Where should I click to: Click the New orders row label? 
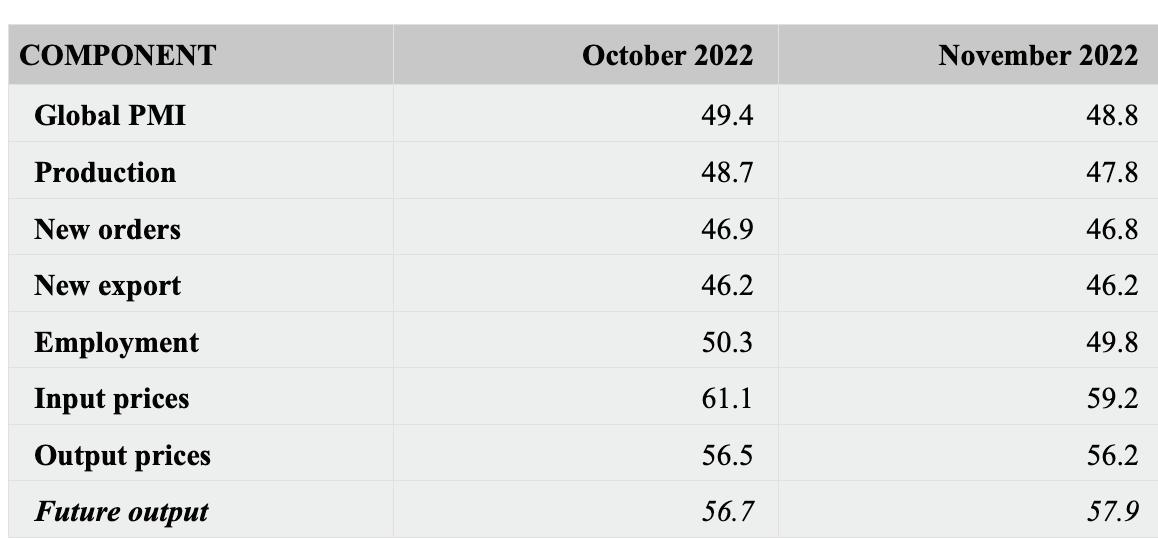(107, 229)
